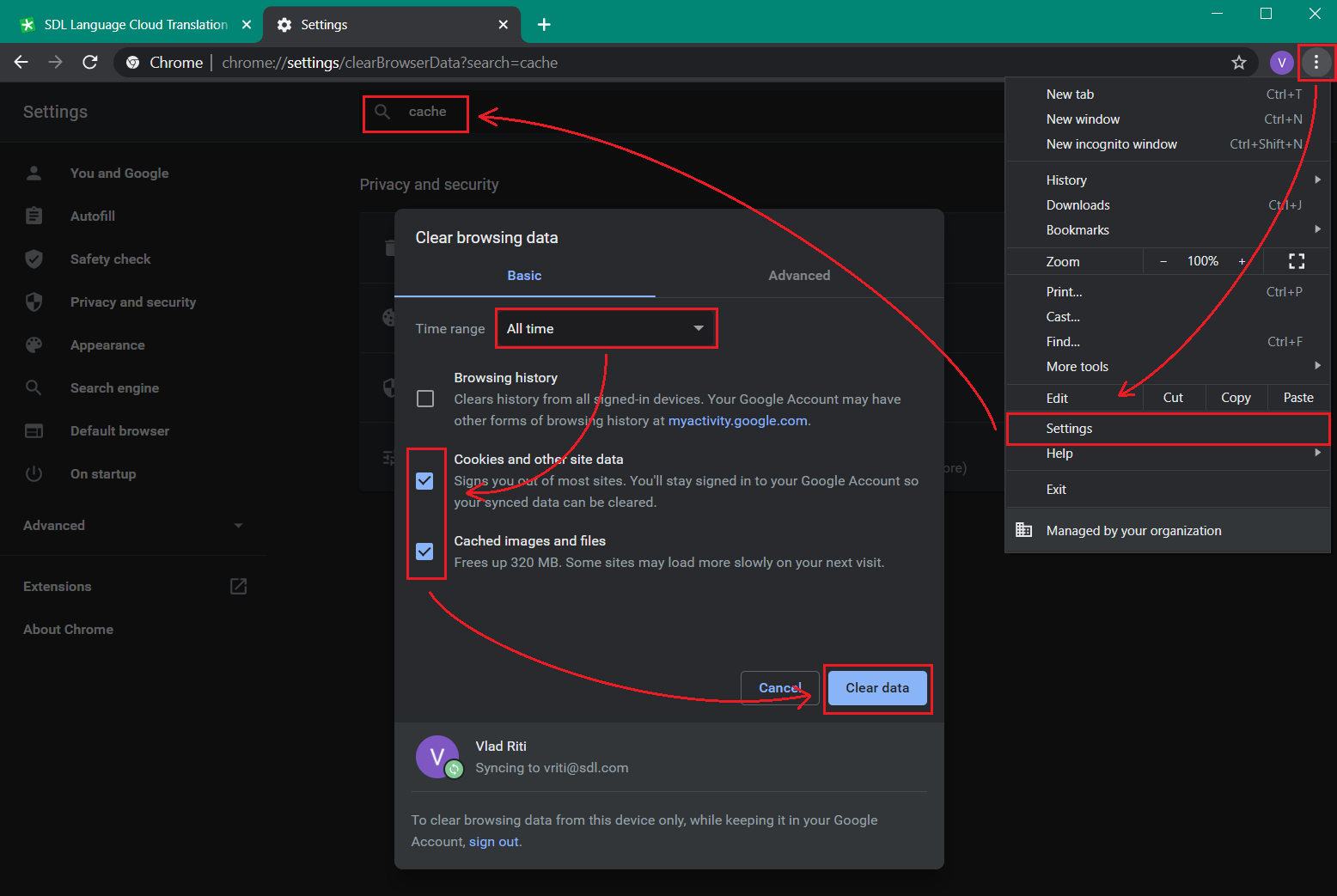Click the Search engine magnifier icon
Image resolution: width=1337 pixels, height=896 pixels.
(x=34, y=387)
